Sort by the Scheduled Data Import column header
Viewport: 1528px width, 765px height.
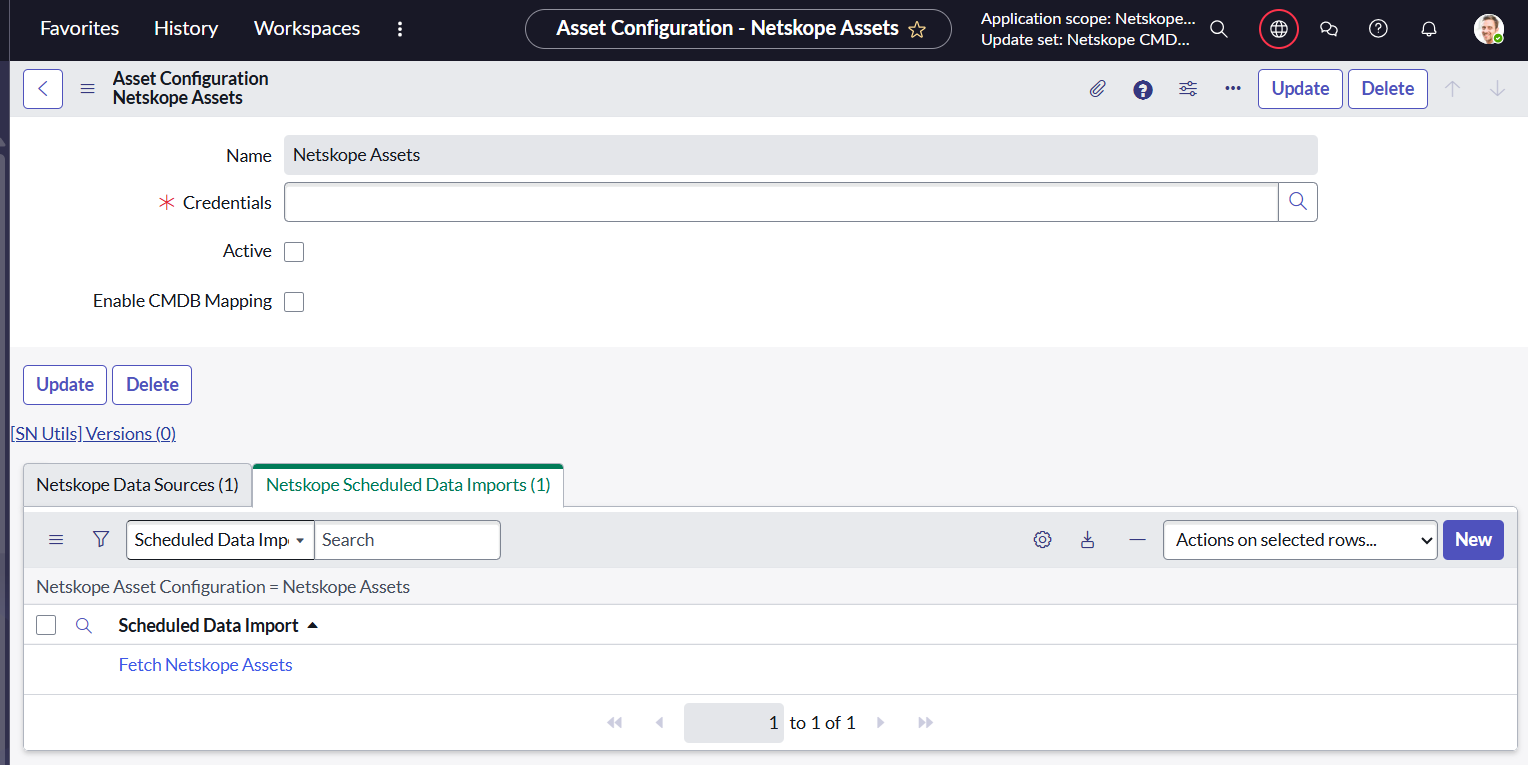click(208, 626)
